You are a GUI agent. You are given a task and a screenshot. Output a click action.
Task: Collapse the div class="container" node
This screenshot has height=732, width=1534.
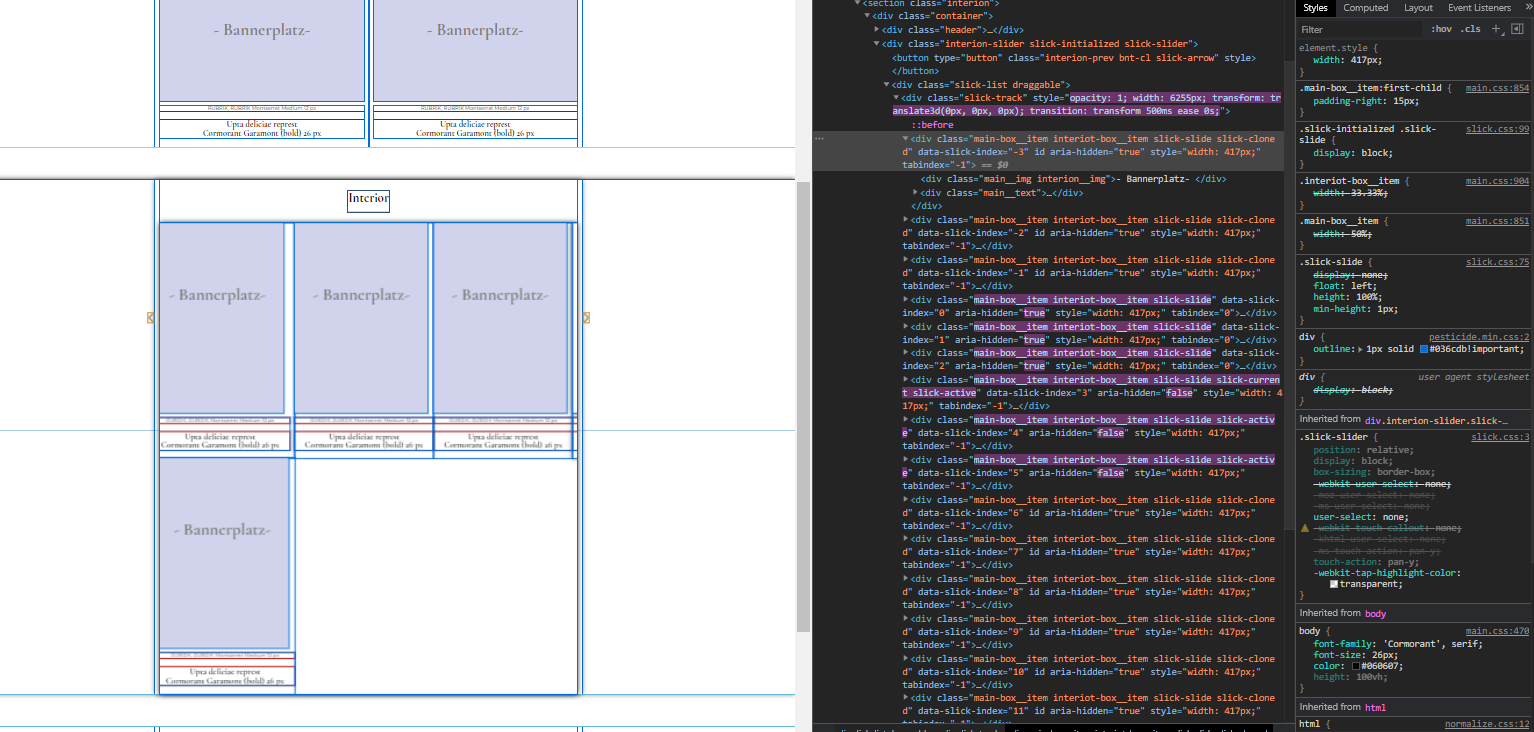point(866,16)
